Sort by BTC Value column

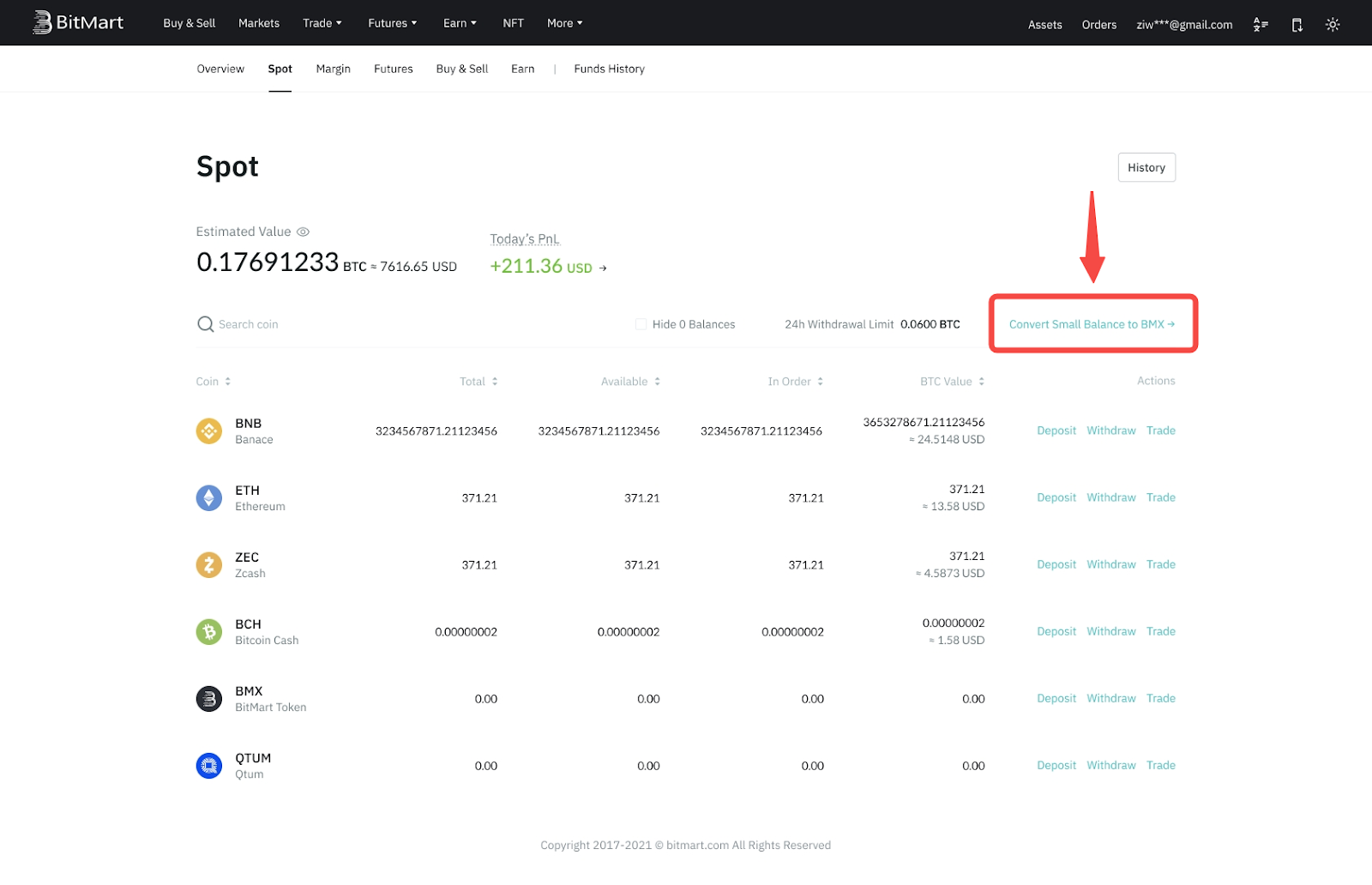point(953,382)
